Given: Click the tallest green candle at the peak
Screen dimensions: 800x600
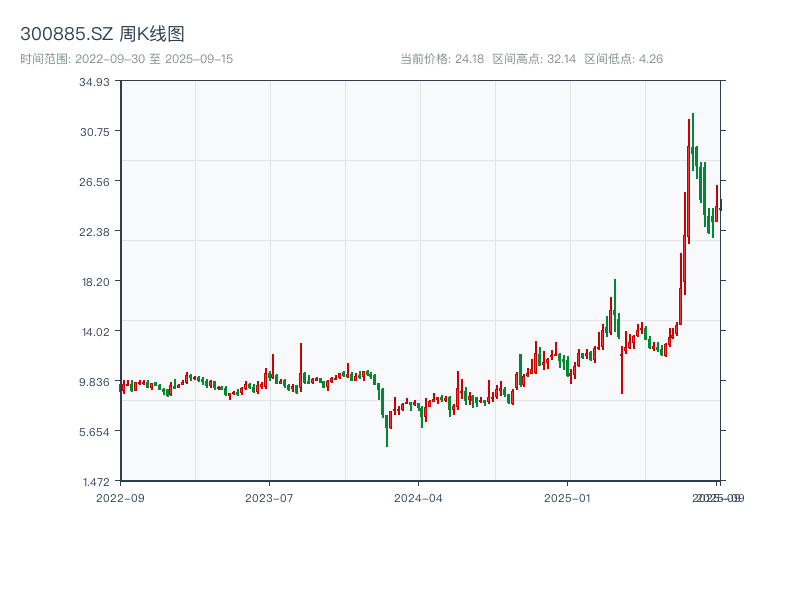Looking at the screenshot, I should (693, 143).
